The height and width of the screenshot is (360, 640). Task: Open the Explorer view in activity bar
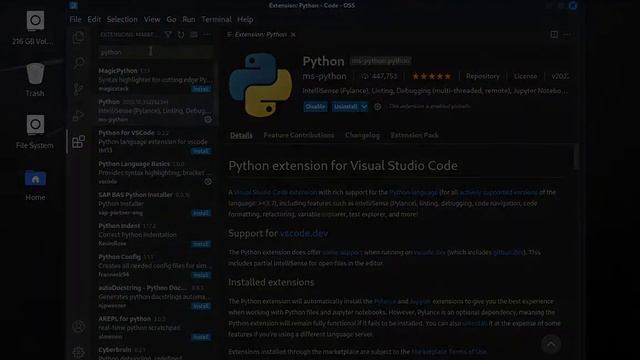coord(78,37)
